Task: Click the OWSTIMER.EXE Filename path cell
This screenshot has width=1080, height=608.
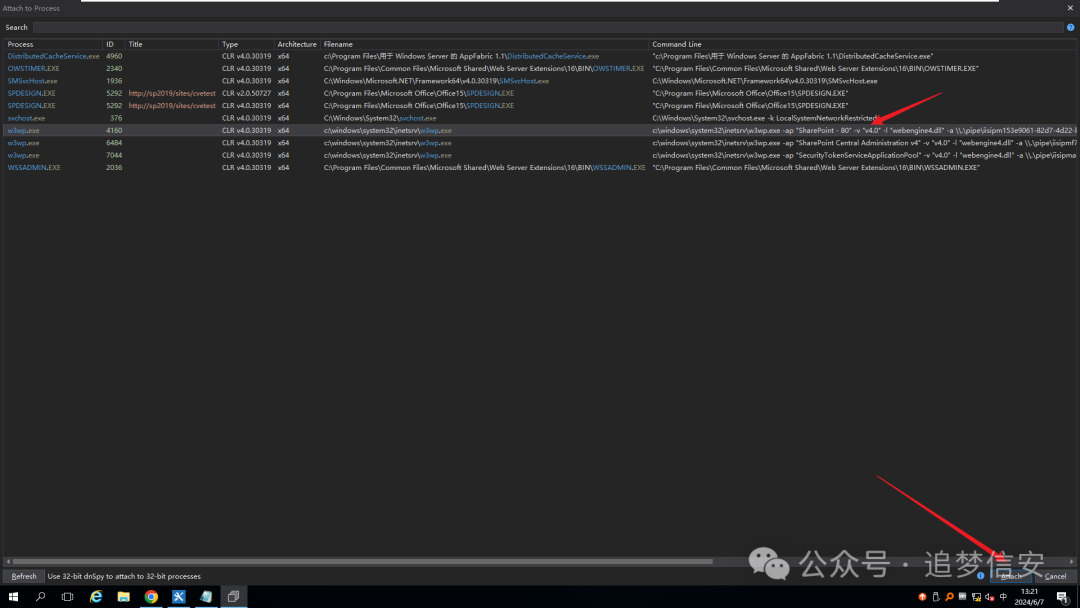Action: [484, 69]
